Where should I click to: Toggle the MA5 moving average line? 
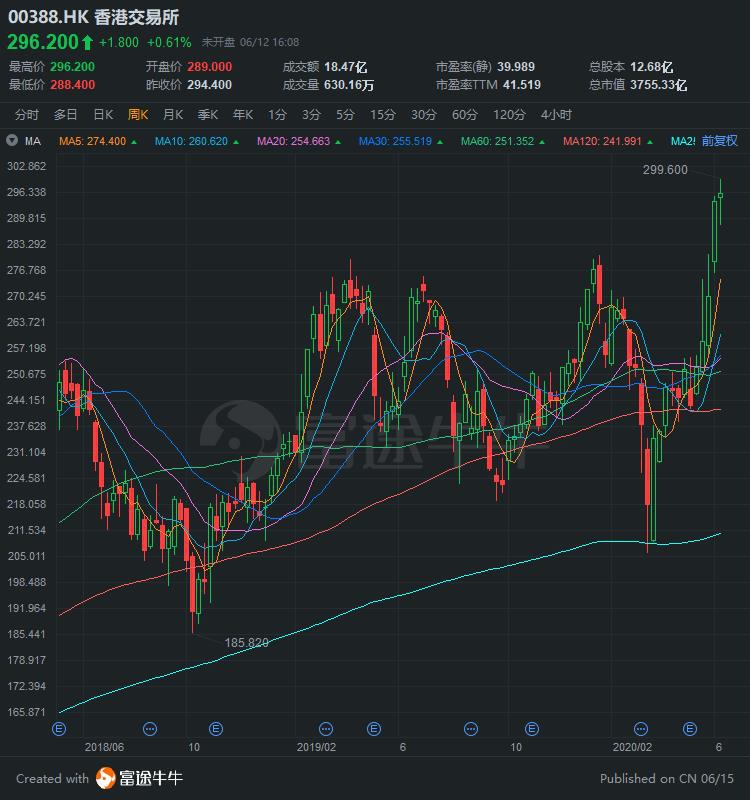tap(92, 141)
